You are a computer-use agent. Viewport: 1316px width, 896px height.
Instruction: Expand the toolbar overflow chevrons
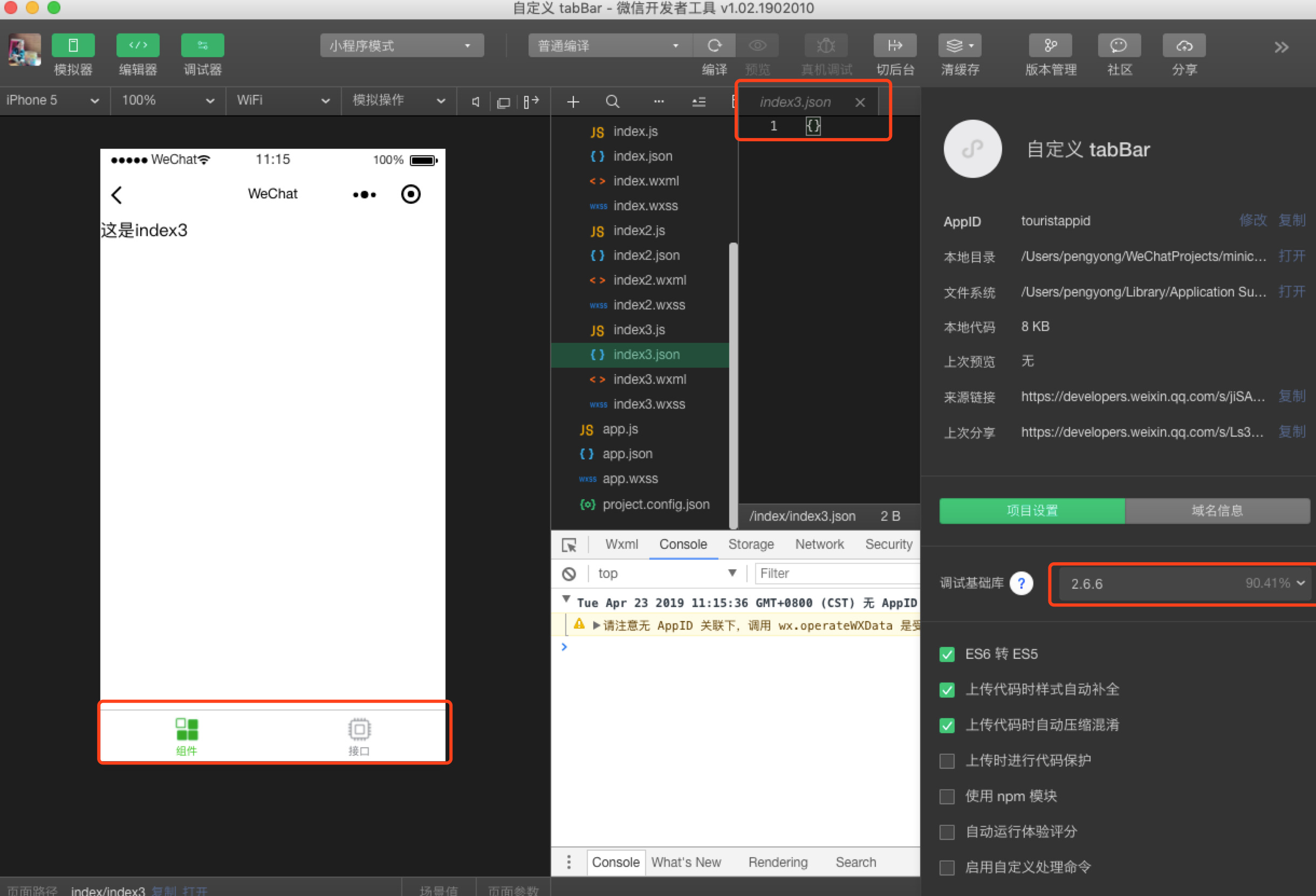(1281, 47)
